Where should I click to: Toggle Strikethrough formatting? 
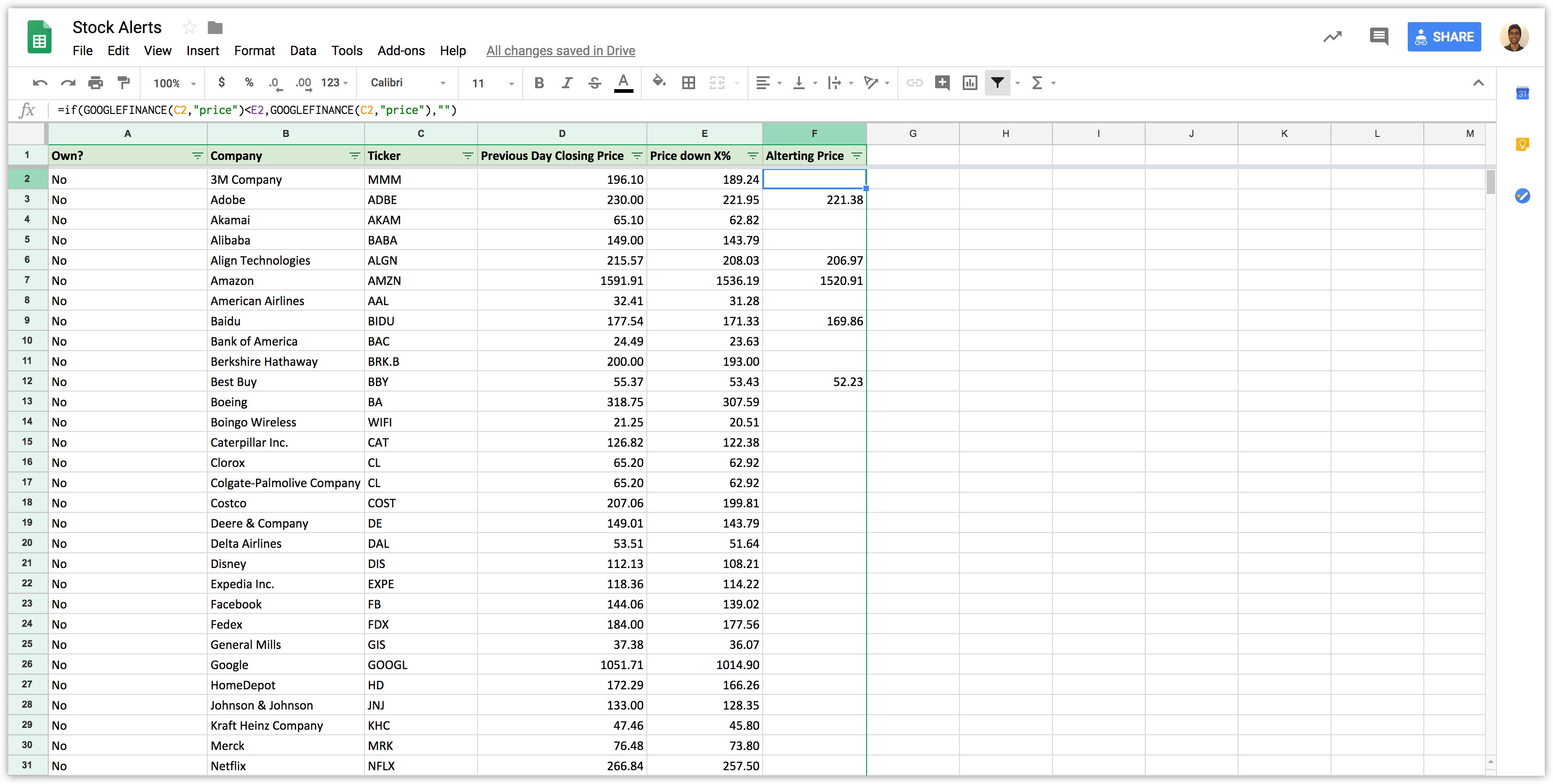point(594,83)
